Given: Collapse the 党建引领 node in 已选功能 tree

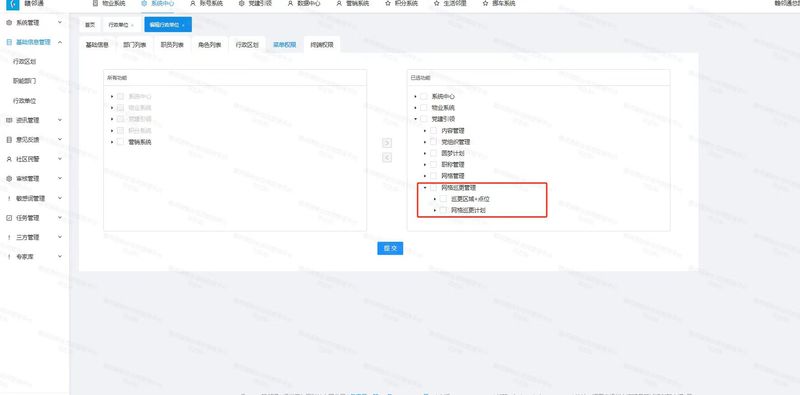Looking at the screenshot, I should point(415,119).
